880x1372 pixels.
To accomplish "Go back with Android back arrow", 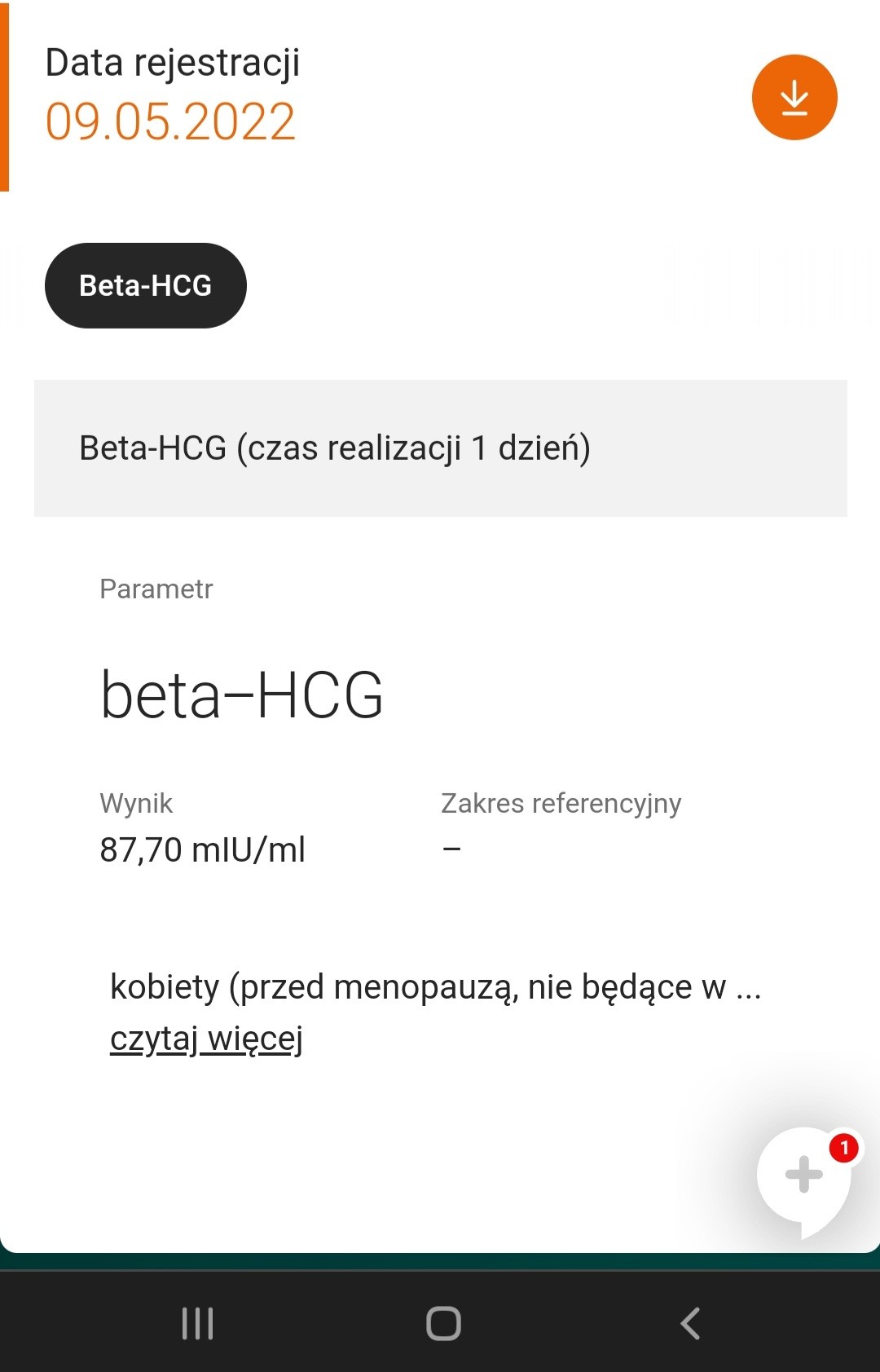I will (690, 1322).
